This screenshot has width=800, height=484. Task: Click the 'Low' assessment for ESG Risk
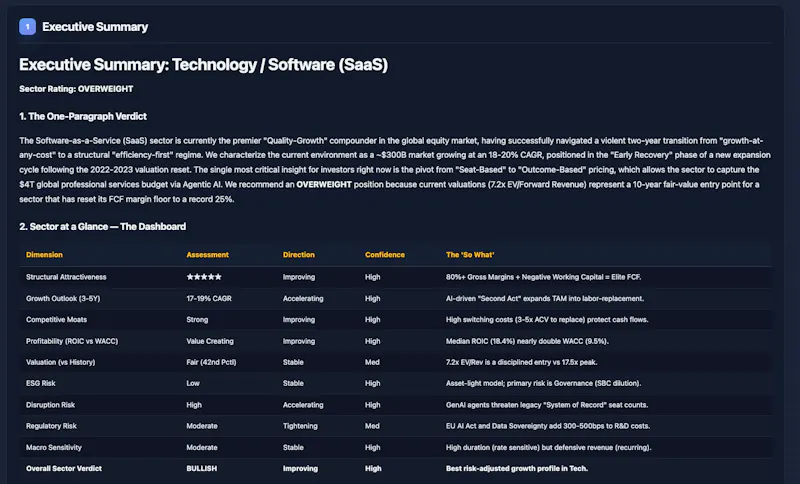[193, 383]
